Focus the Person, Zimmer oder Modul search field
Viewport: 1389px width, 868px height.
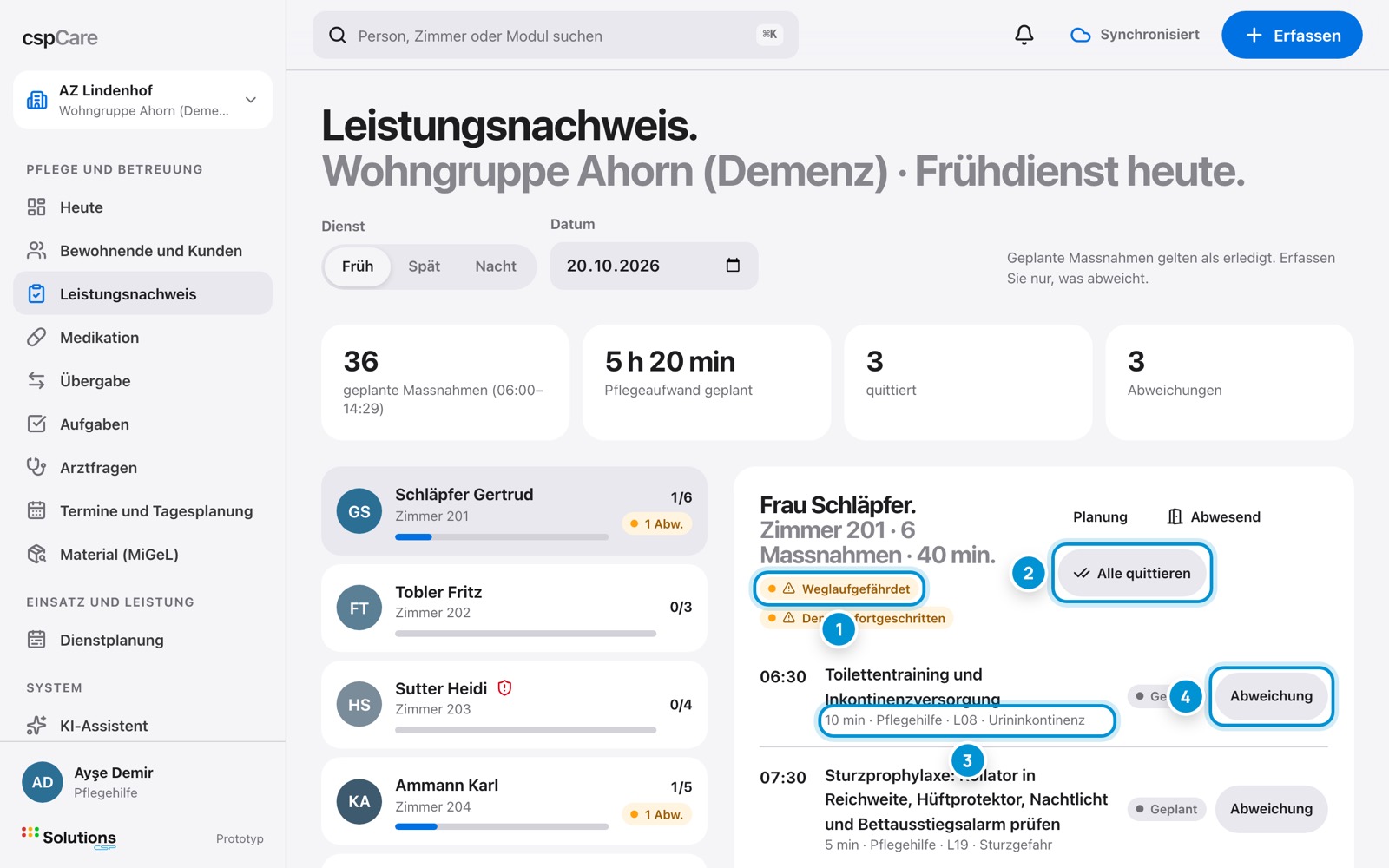(555, 35)
